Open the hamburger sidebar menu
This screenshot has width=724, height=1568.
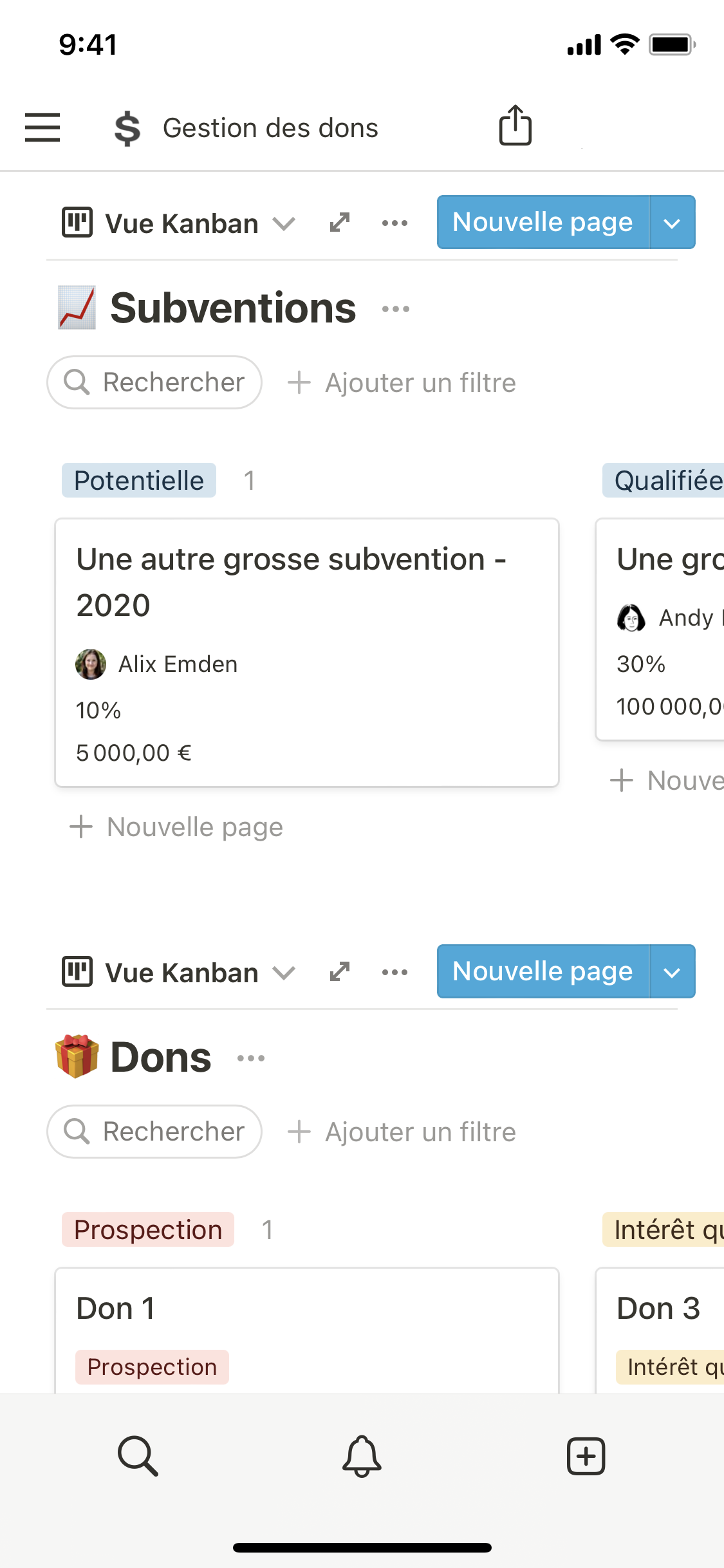(42, 127)
